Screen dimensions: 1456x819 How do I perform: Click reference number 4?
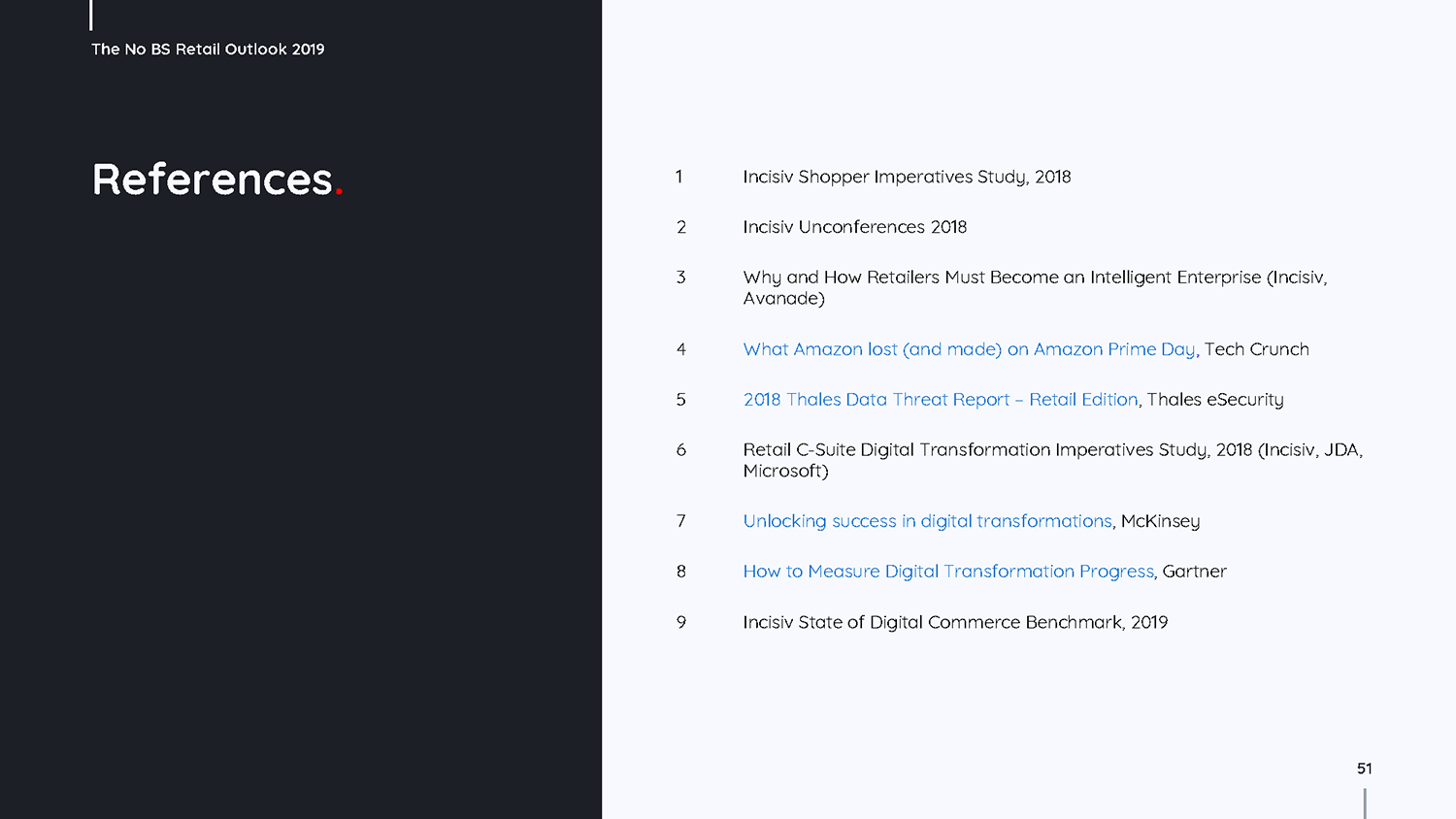click(681, 349)
